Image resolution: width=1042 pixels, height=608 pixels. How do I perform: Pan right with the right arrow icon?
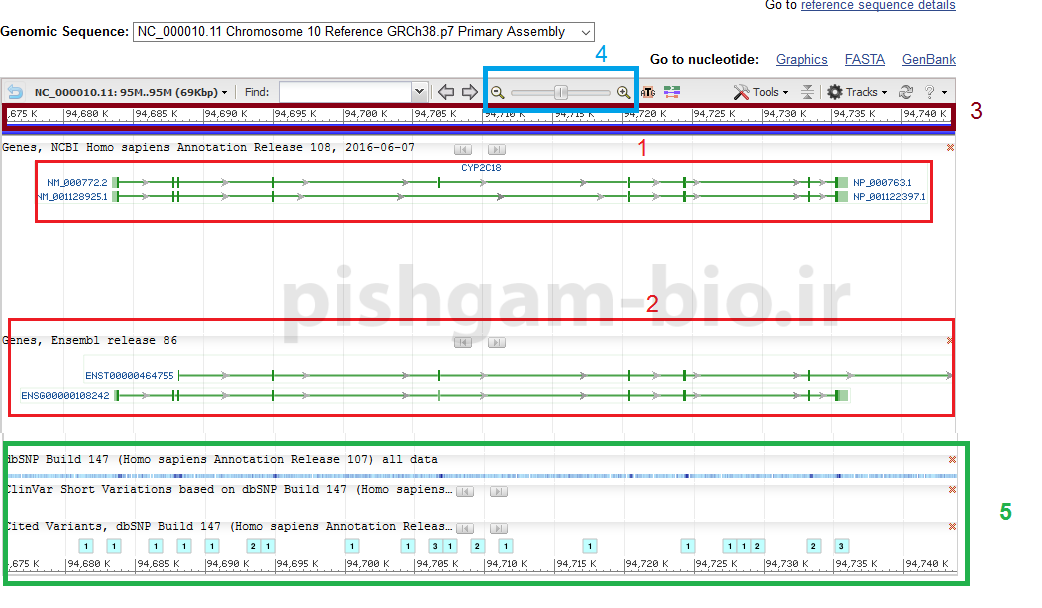[469, 92]
